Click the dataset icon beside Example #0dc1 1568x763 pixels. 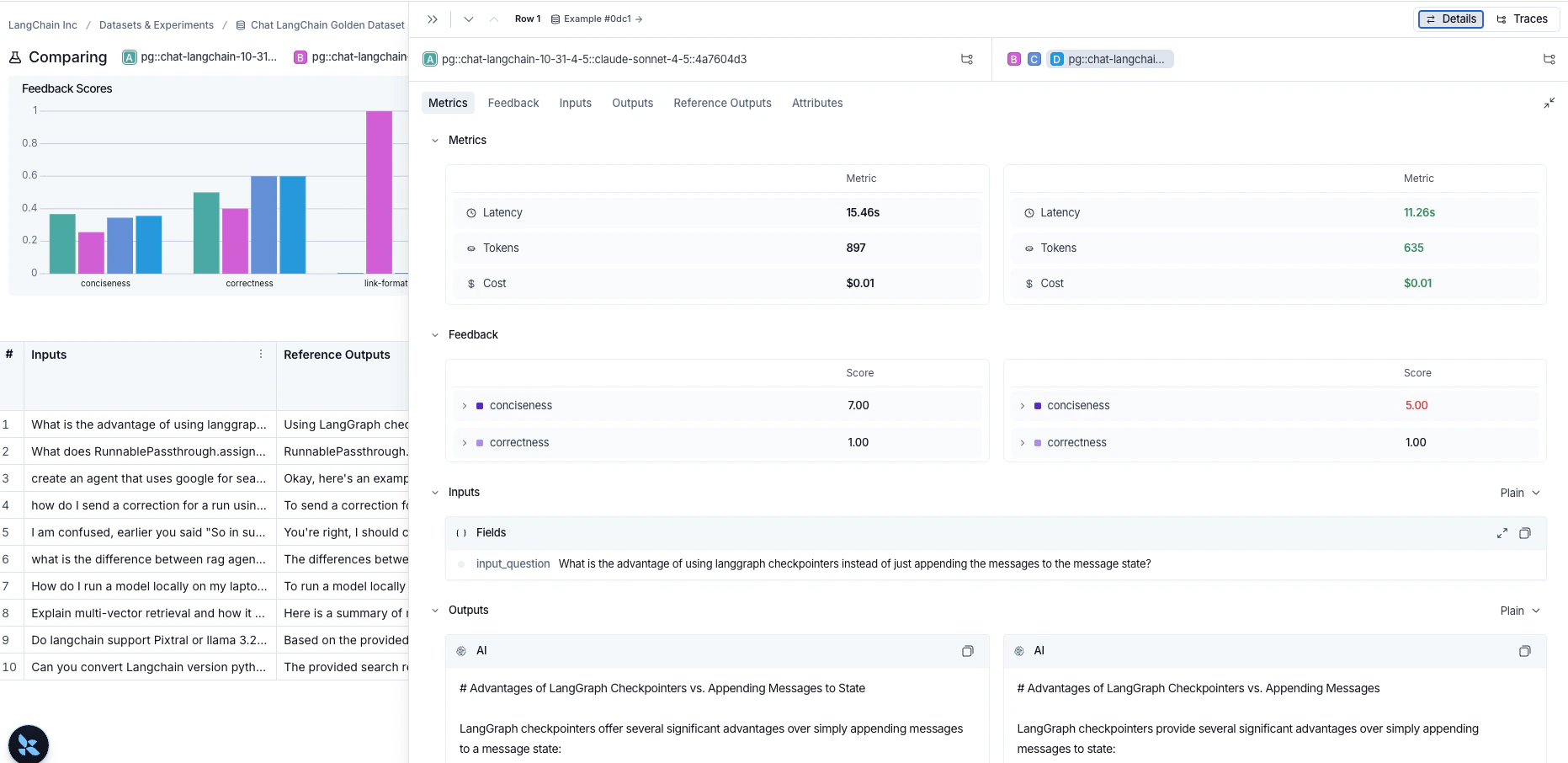pyautogui.click(x=554, y=19)
